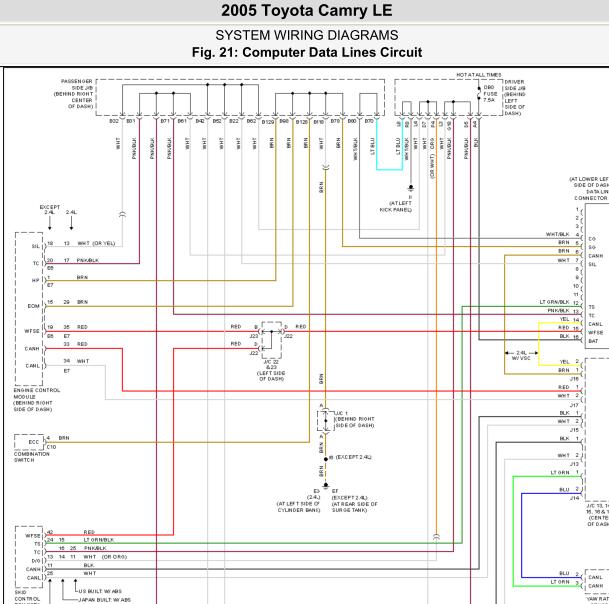Click the 'J15' connector label
The width and height of the screenshot is (609, 604).
pyautogui.click(x=574, y=430)
